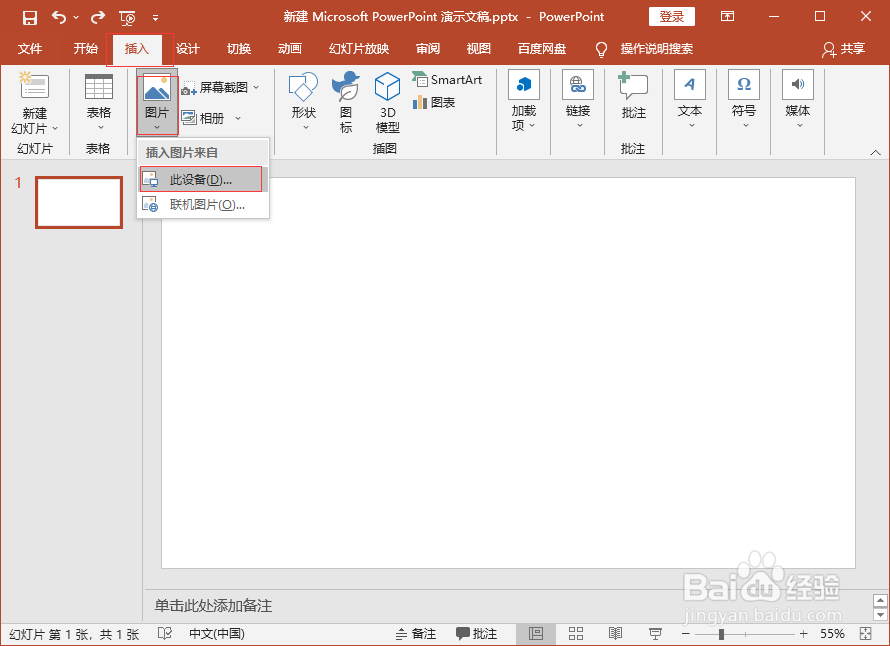Switch to the 视图 tab
This screenshot has width=890, height=646.
tap(478, 49)
